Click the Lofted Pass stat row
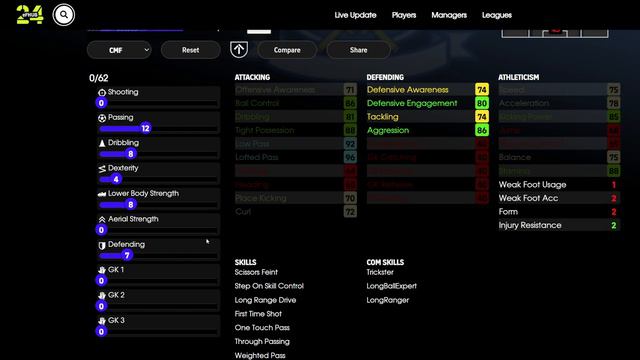The image size is (640, 360). point(296,157)
